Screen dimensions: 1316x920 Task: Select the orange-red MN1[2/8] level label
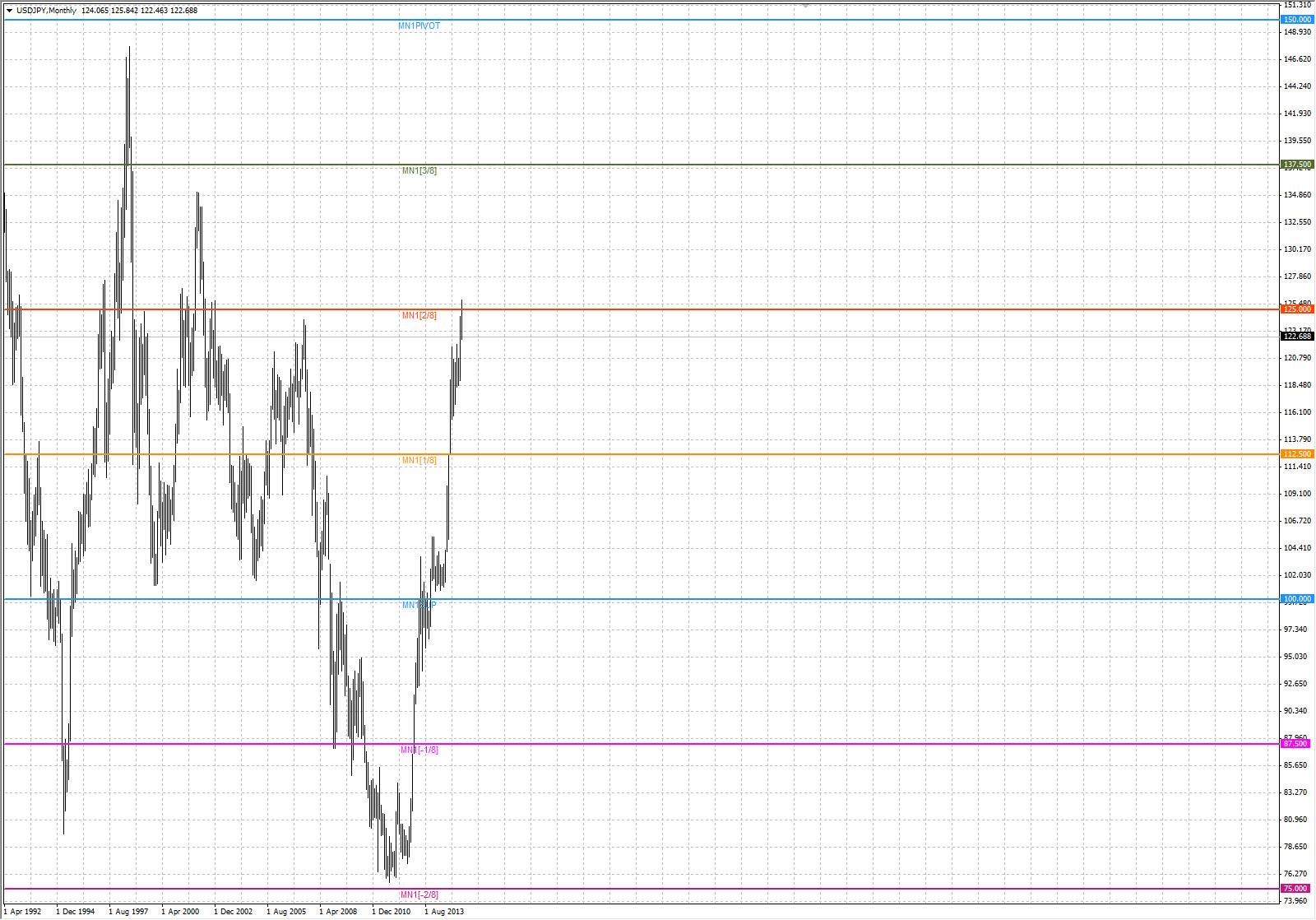419,316
